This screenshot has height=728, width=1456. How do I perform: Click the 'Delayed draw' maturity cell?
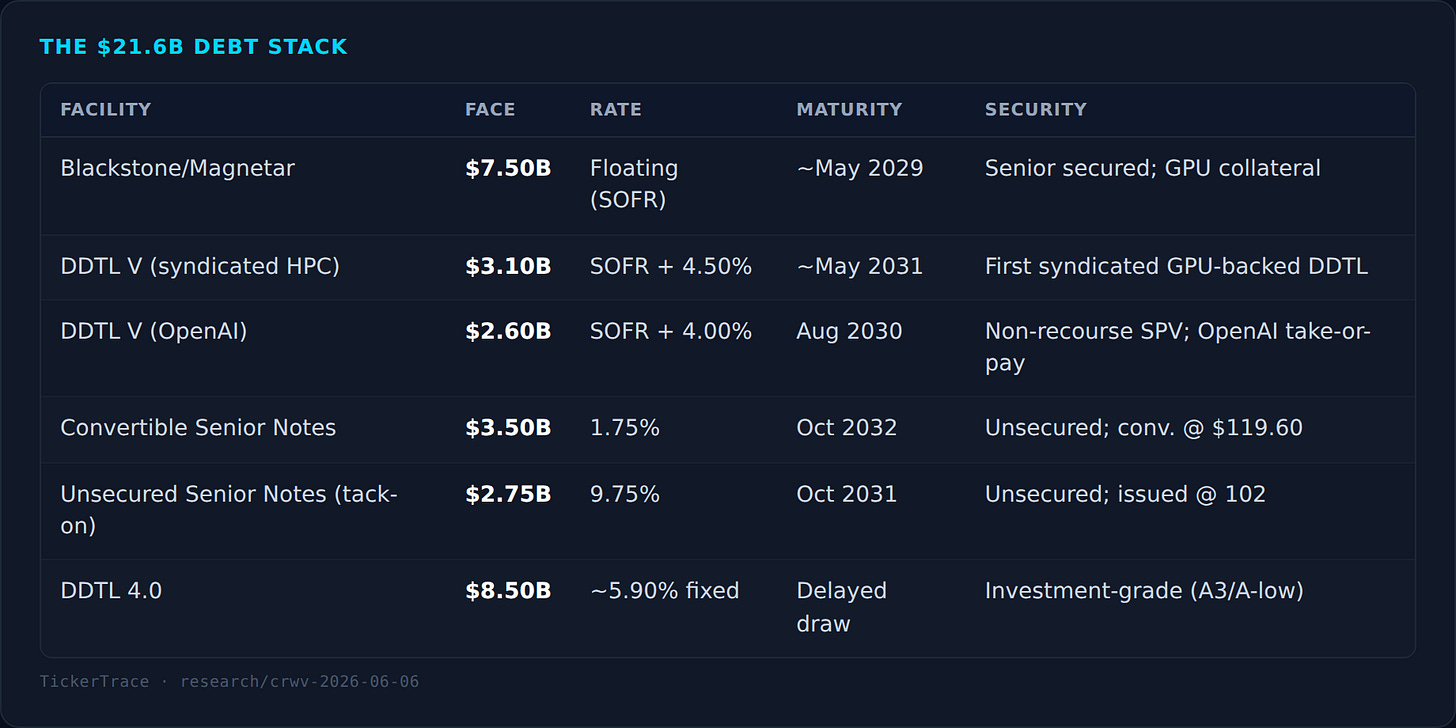coord(842,607)
